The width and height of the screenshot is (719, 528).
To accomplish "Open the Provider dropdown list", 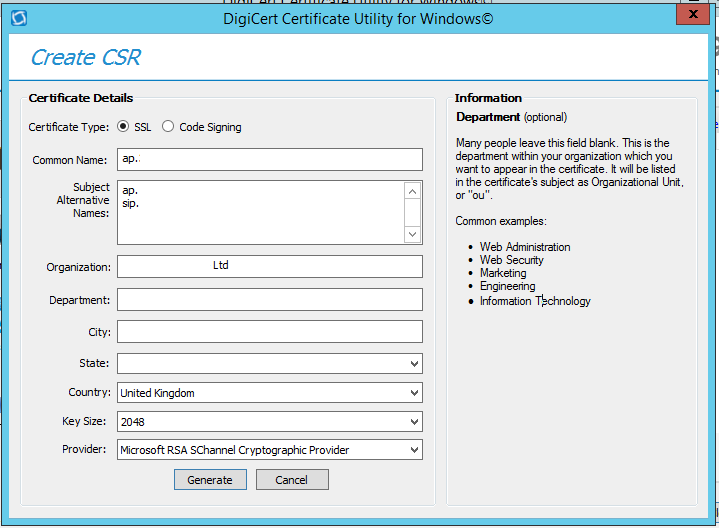I will pyautogui.click(x=270, y=450).
